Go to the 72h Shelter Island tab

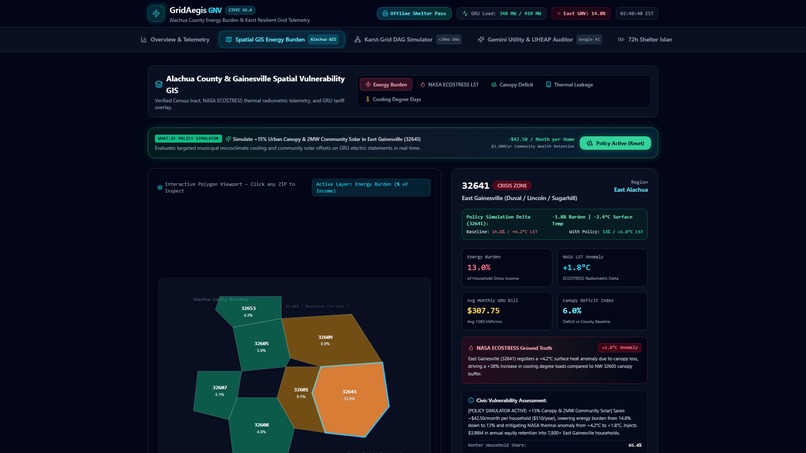click(x=645, y=40)
